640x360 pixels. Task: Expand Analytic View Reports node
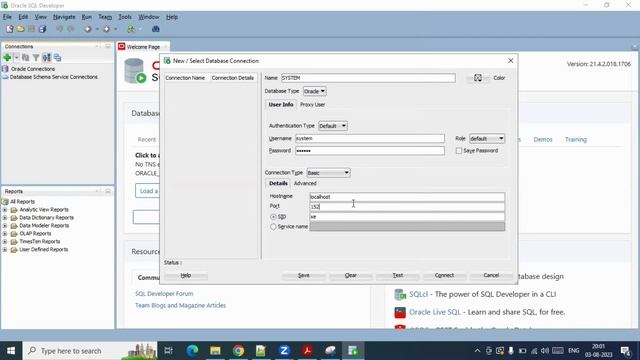(x=5, y=210)
